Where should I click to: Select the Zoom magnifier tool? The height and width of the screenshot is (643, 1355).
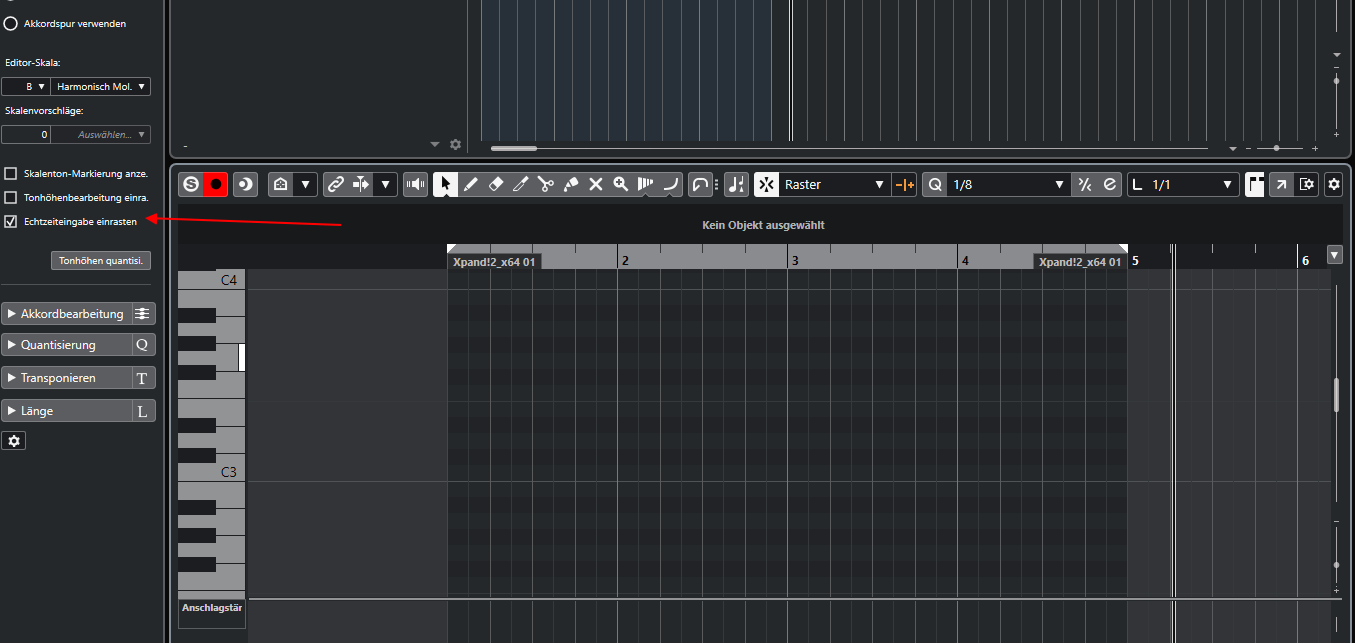point(621,184)
